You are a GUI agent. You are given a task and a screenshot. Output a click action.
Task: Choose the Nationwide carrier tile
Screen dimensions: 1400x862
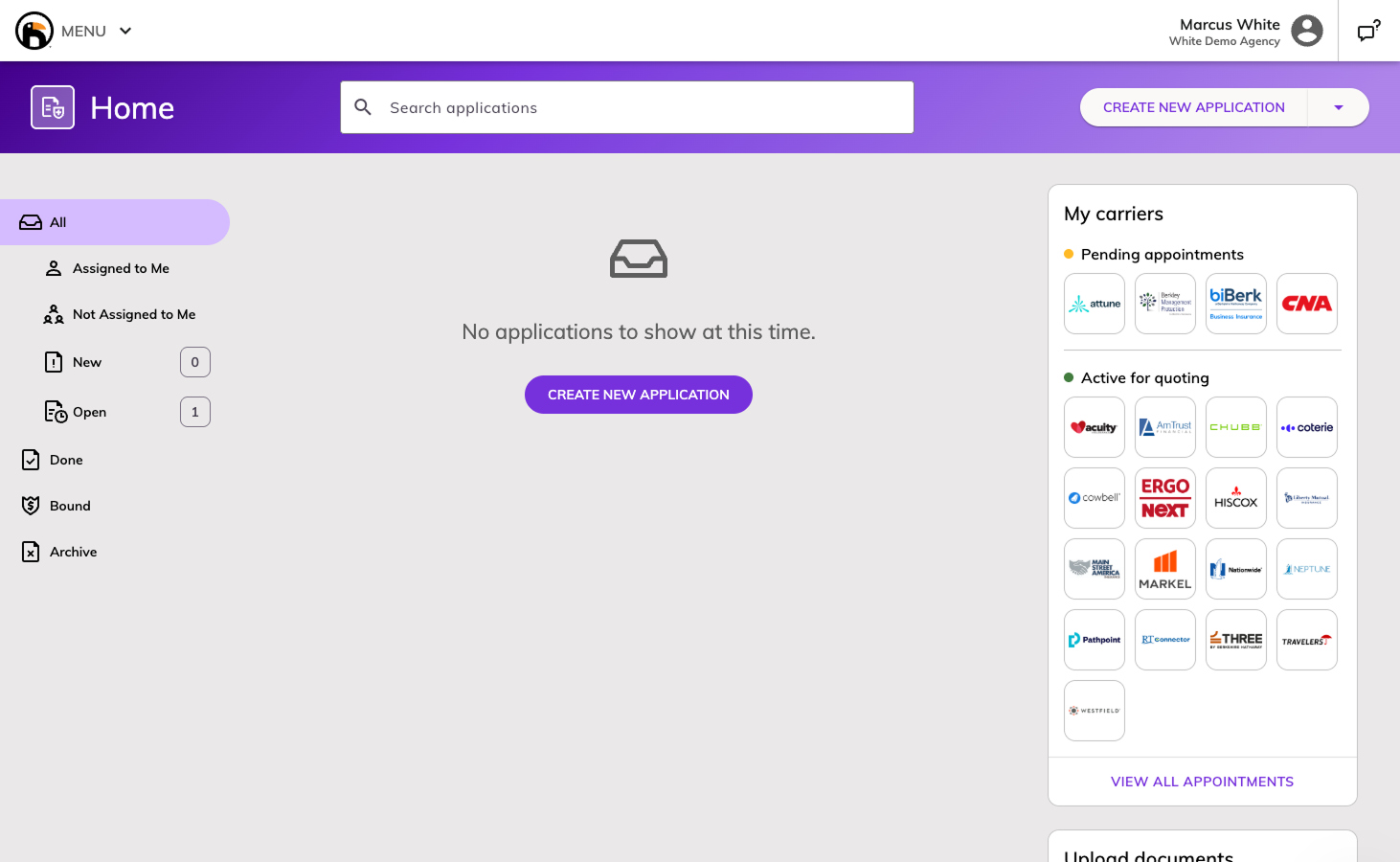[x=1236, y=569]
